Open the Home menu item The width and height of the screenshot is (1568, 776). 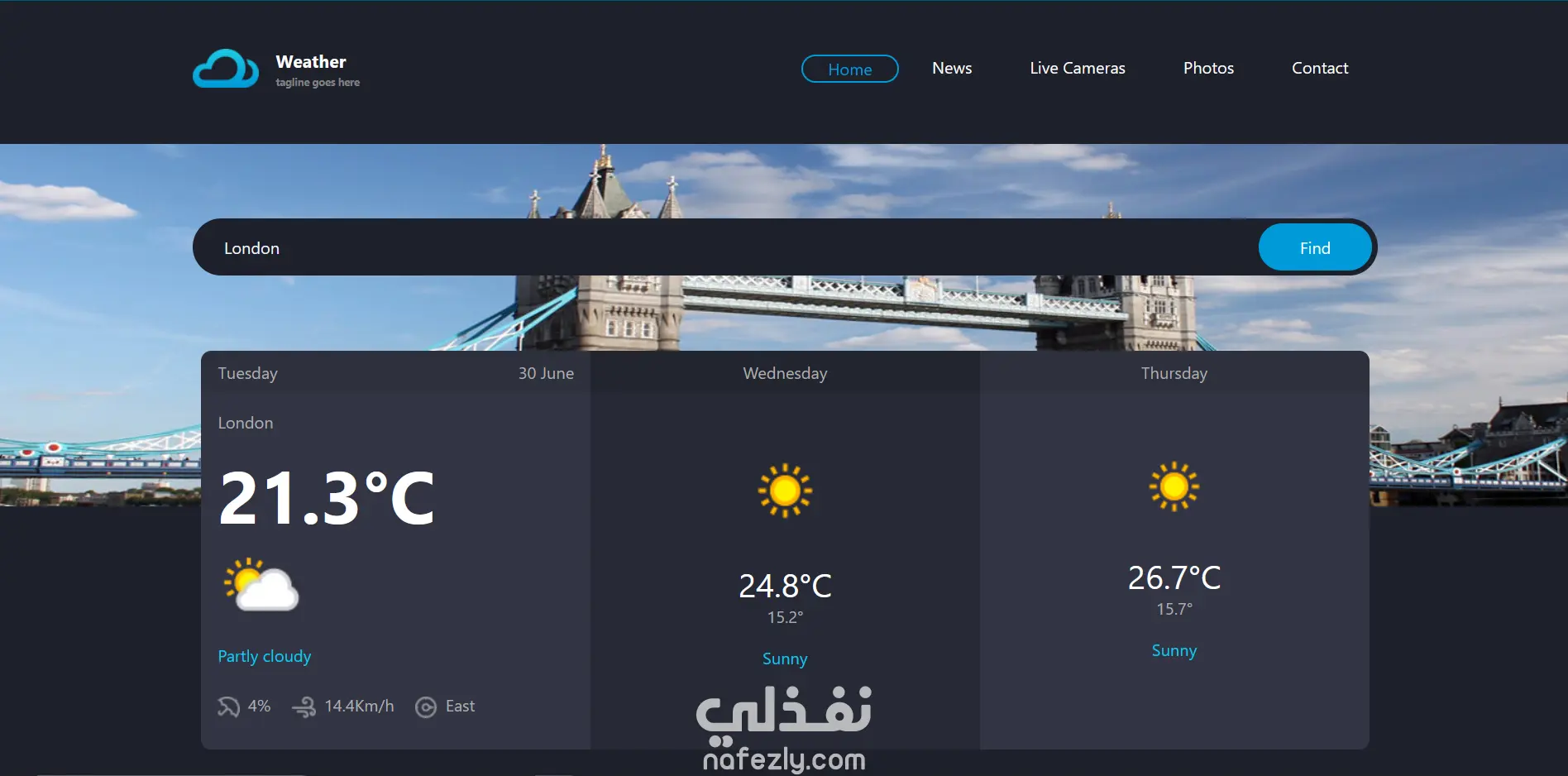coord(850,69)
